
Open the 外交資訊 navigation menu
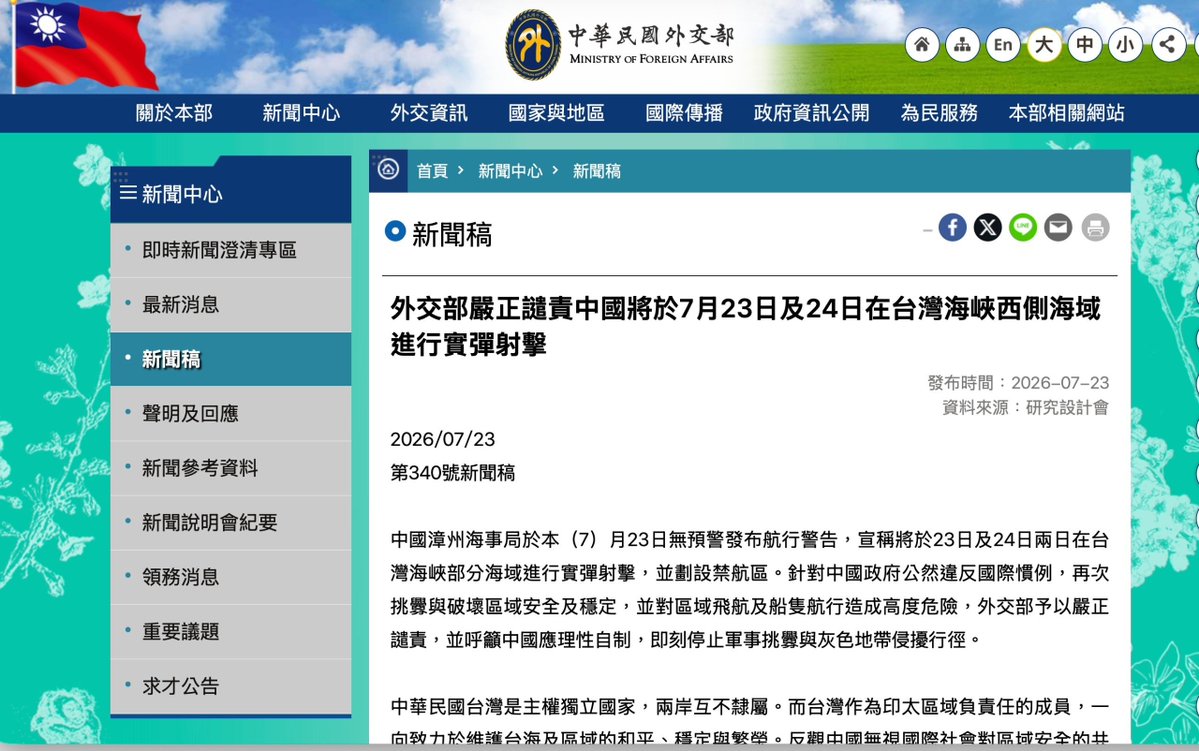tap(429, 113)
